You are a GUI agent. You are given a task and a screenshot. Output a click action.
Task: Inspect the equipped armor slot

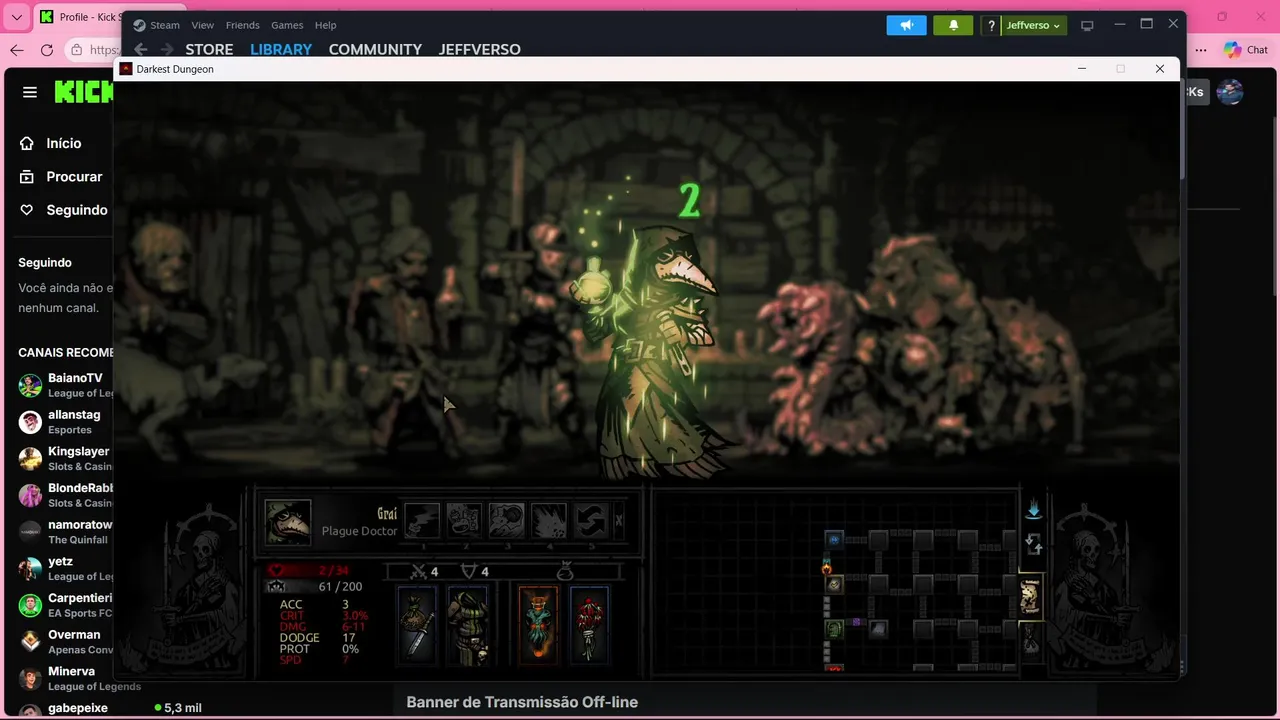(x=467, y=624)
